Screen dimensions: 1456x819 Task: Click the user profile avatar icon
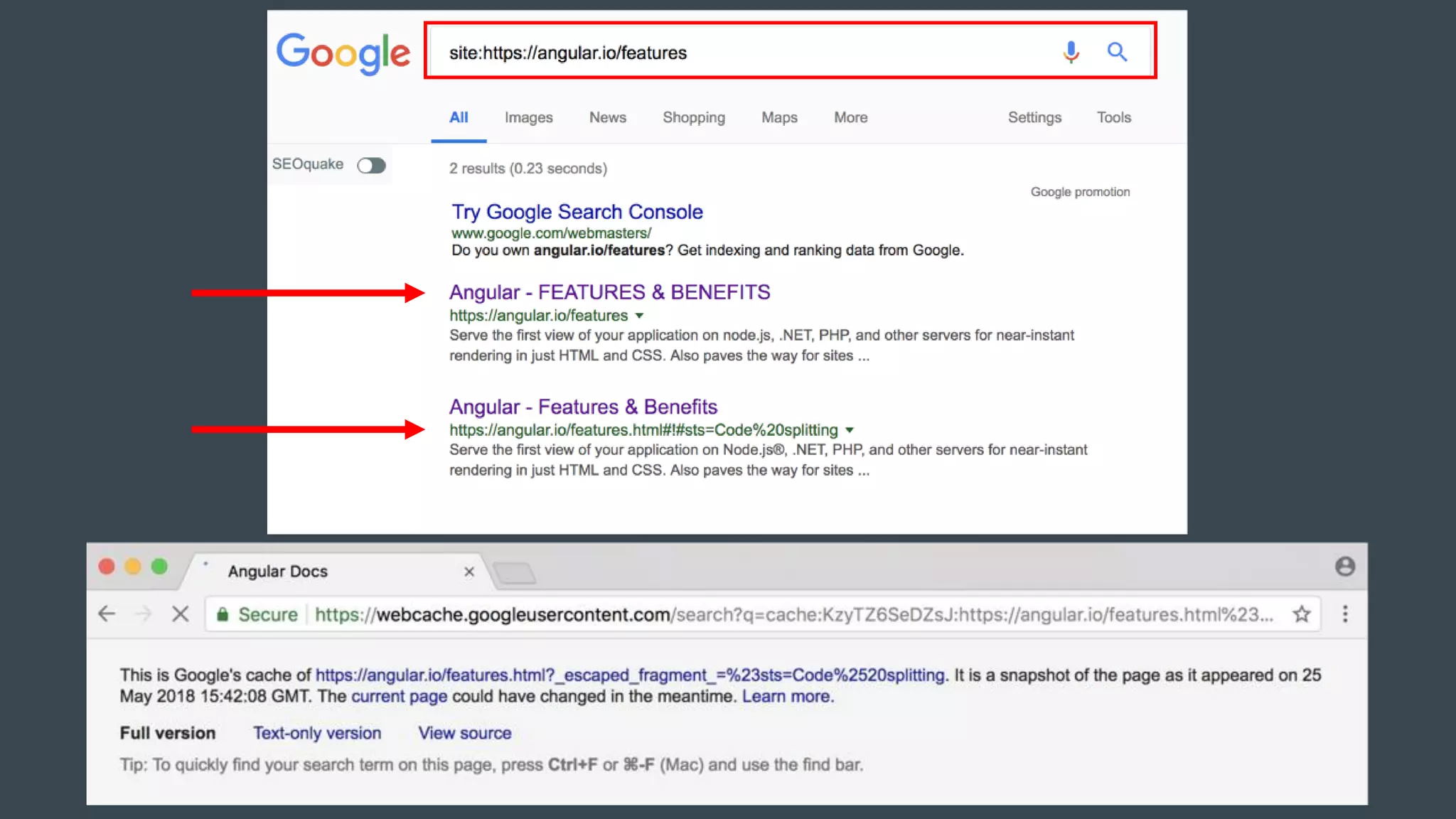tap(1344, 567)
